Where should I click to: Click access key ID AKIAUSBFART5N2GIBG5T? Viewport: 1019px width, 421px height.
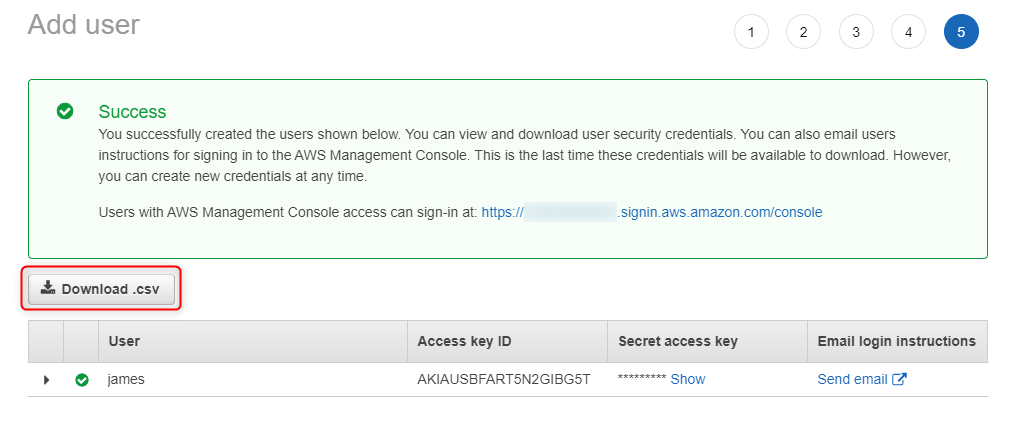[x=504, y=379]
